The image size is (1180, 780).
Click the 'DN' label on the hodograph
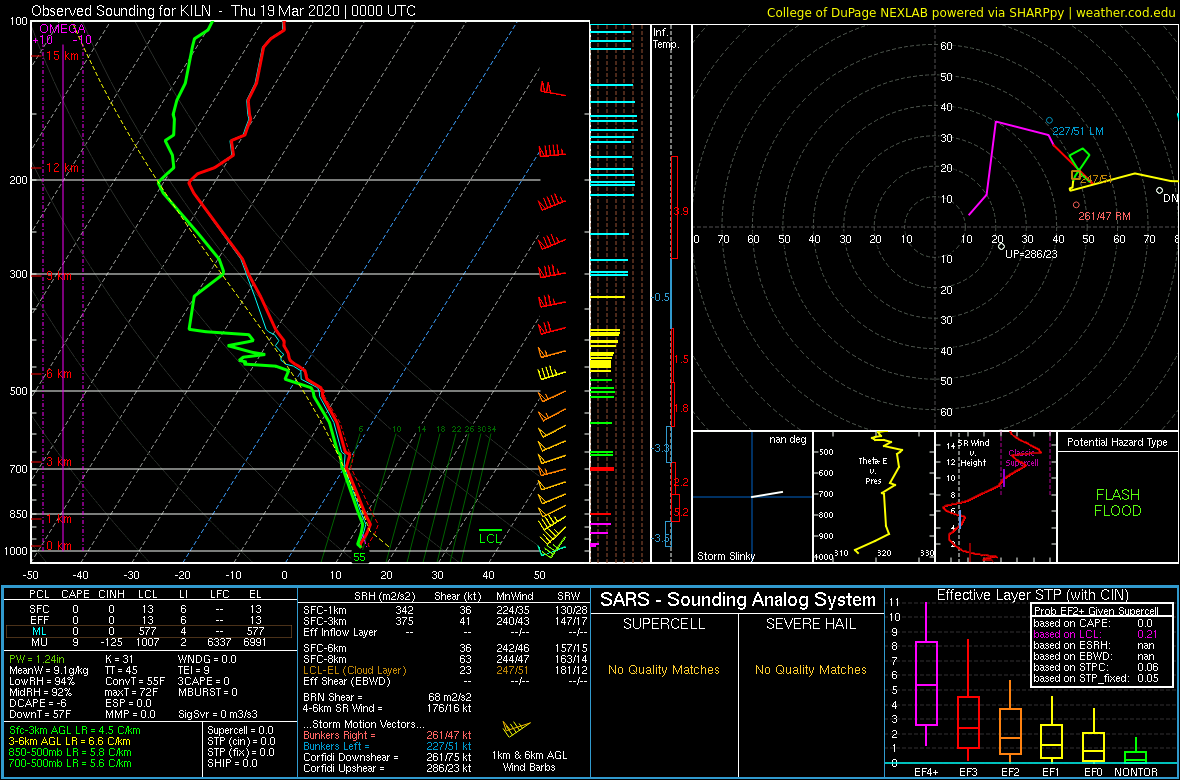point(1170,197)
